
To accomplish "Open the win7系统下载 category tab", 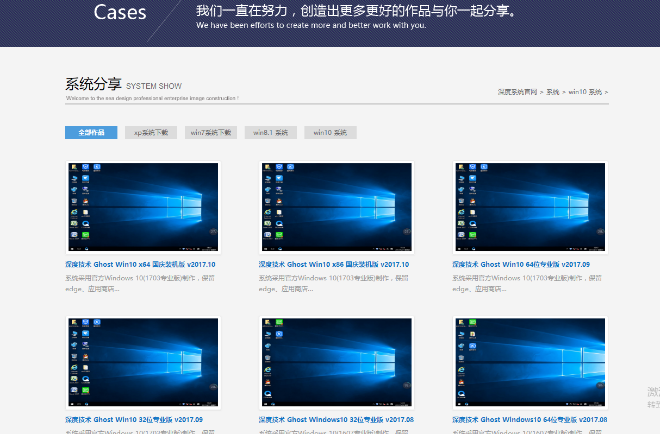I will tap(211, 132).
